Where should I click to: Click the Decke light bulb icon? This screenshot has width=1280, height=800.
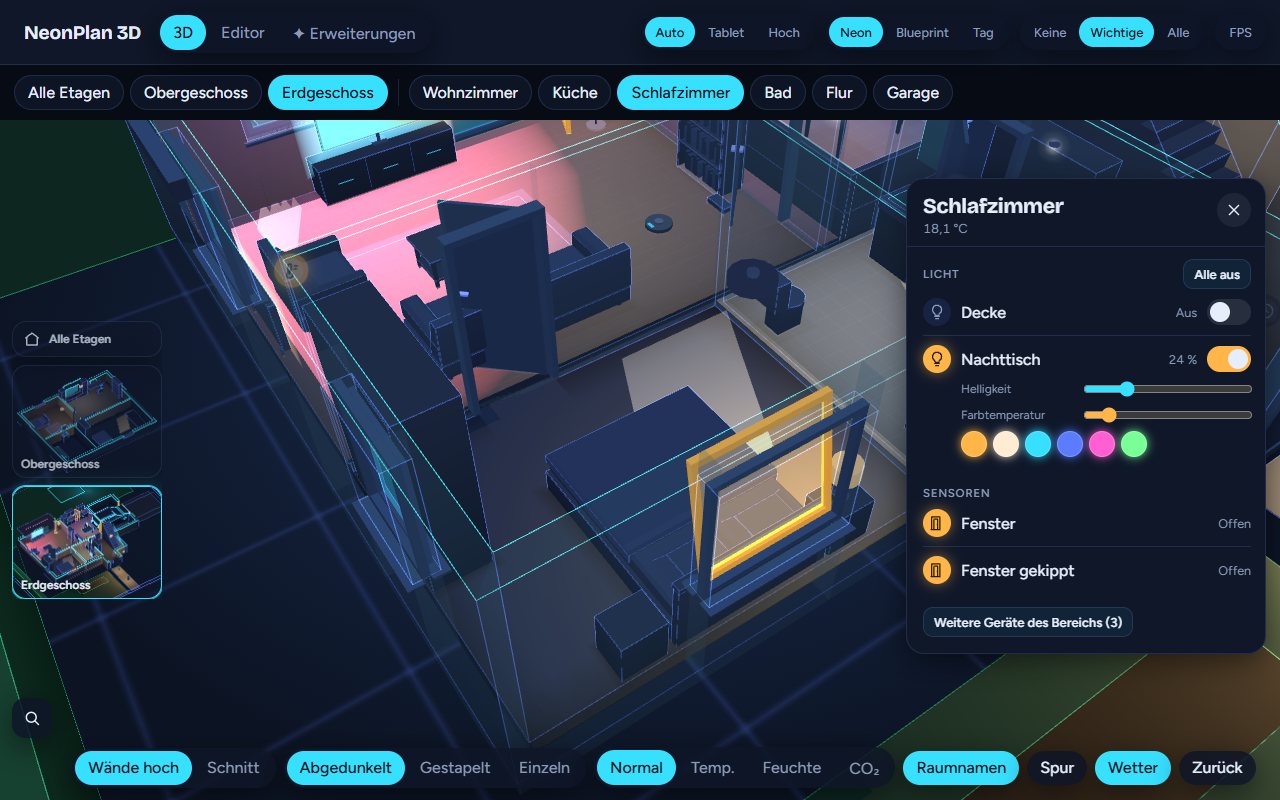(x=937, y=312)
